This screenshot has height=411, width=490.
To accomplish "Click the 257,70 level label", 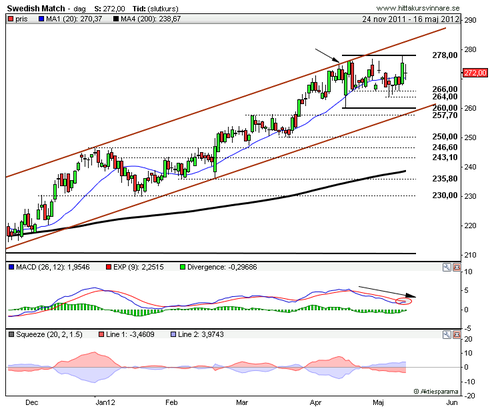I will 445,115.
